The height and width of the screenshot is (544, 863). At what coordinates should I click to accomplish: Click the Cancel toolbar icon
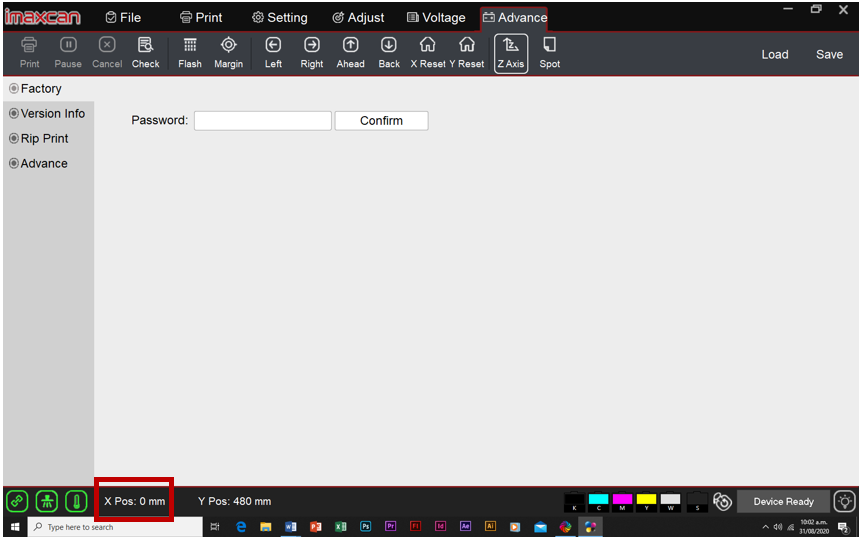pyautogui.click(x=107, y=53)
